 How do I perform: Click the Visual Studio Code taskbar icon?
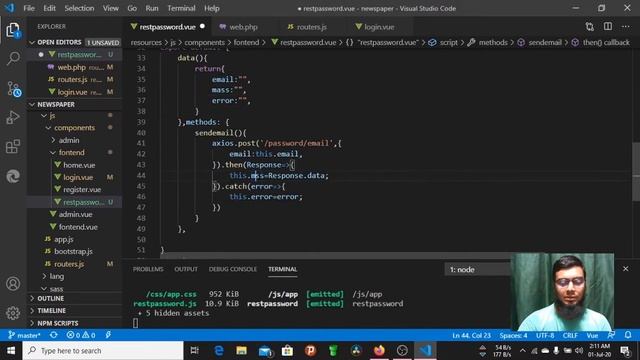(425, 351)
